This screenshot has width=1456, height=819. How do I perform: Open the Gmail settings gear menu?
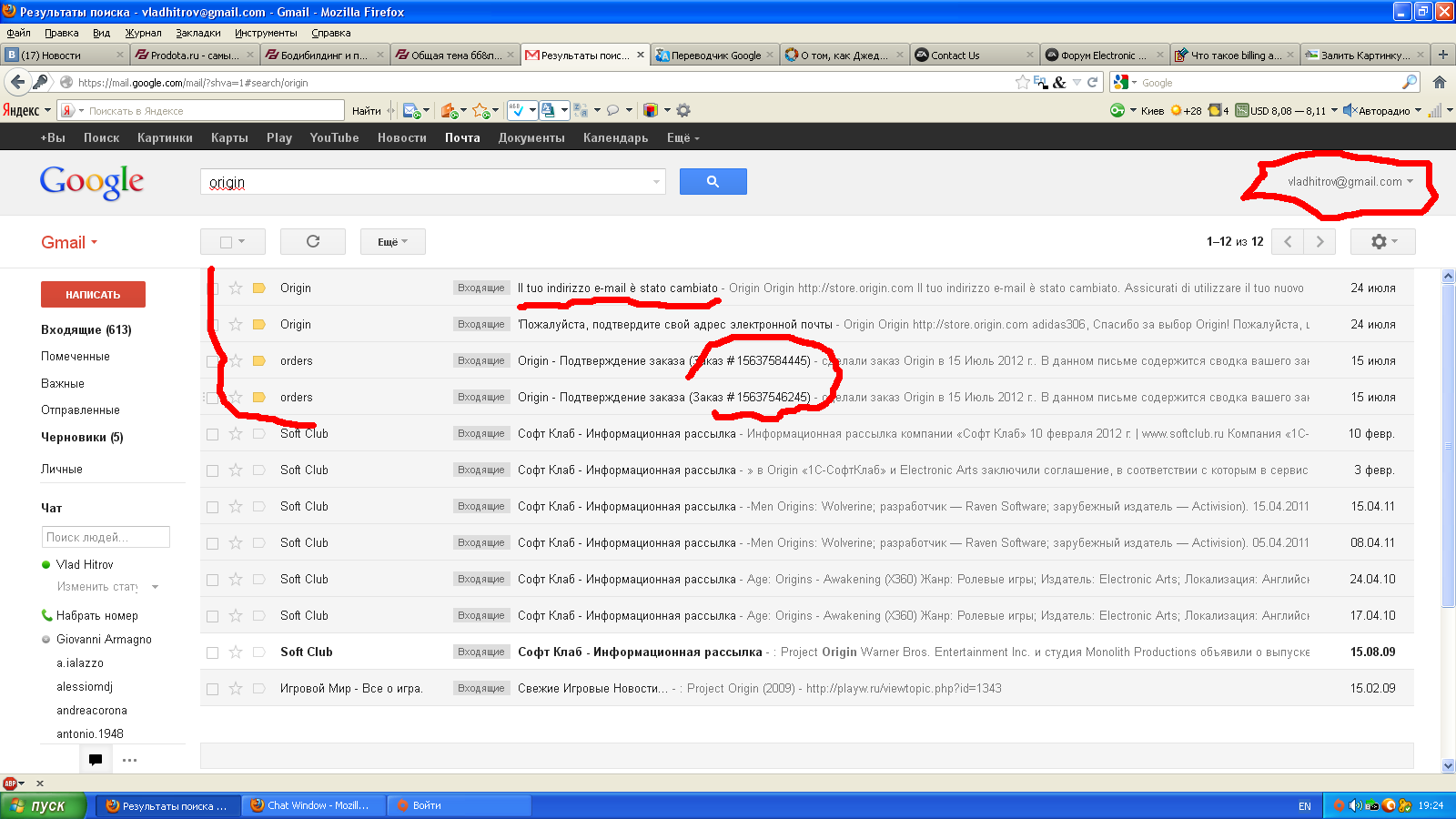(1383, 241)
